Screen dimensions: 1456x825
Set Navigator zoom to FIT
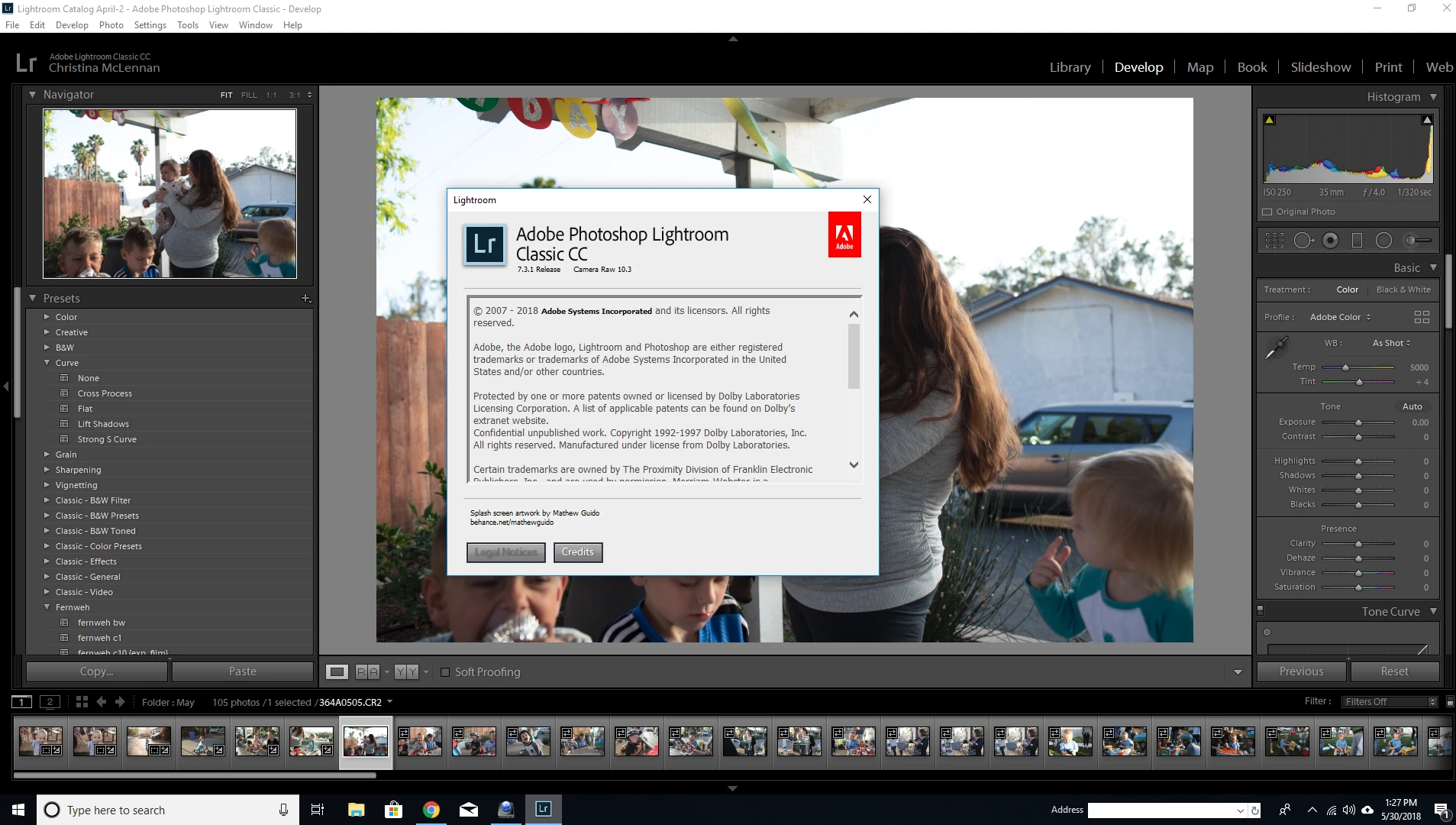click(x=227, y=95)
